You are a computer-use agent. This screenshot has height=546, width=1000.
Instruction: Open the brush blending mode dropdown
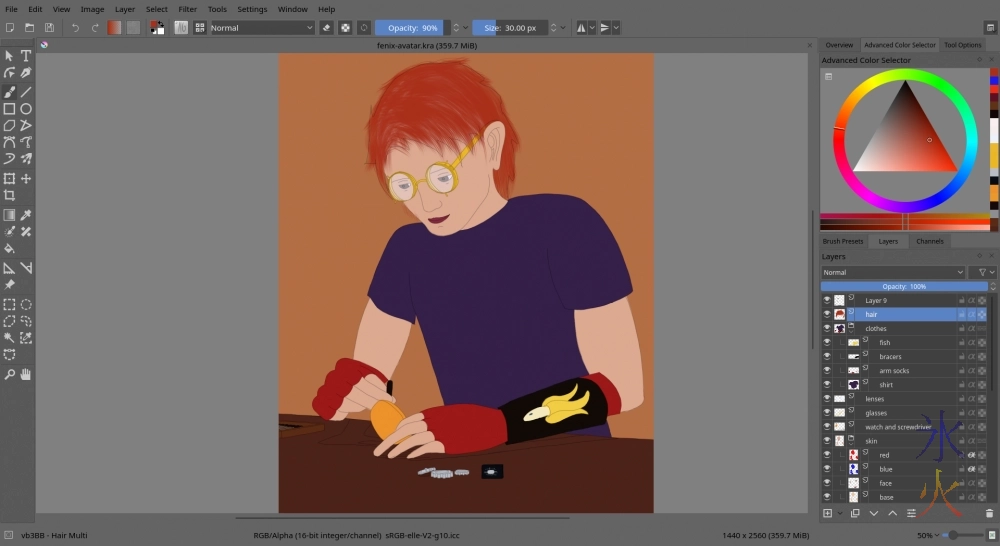262,28
